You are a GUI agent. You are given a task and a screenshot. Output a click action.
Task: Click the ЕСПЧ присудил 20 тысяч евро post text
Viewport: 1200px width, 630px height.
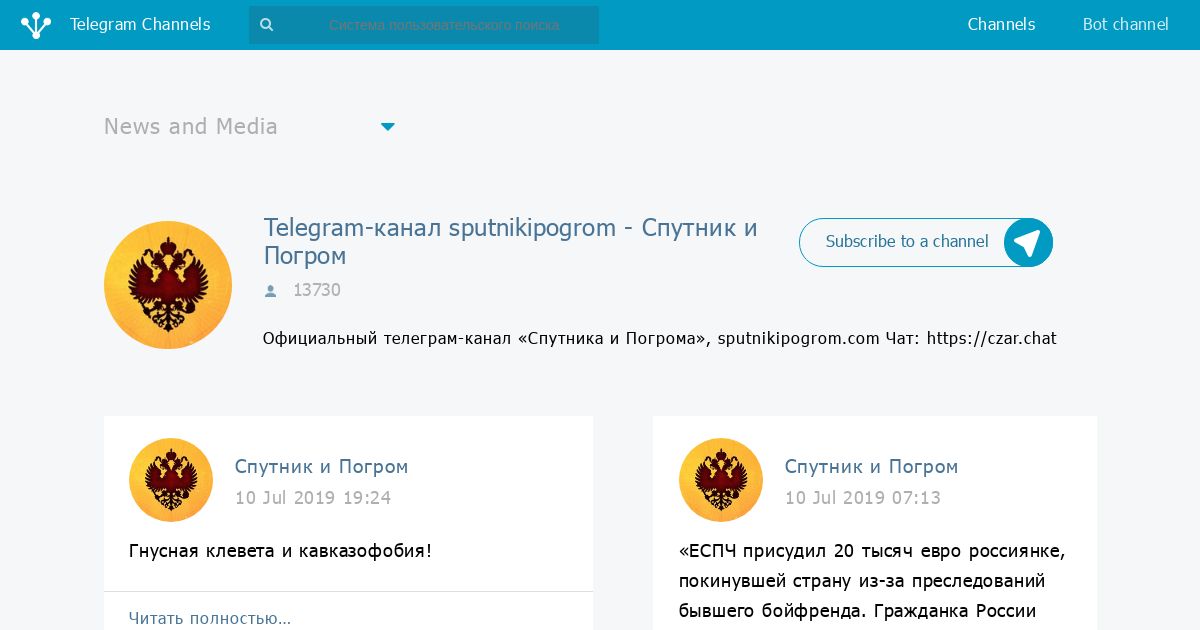tap(872, 581)
